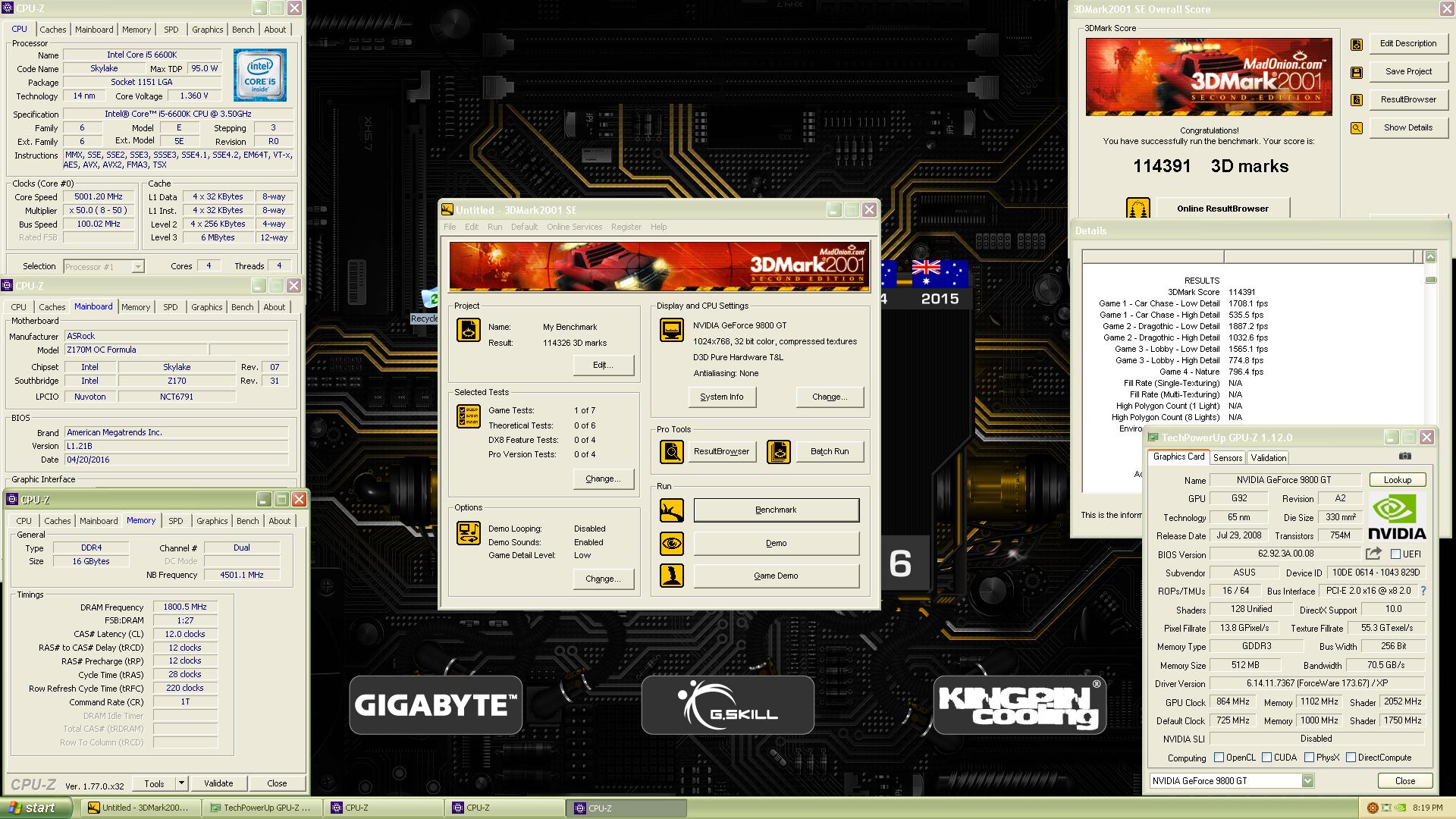Toggle the DirectCompute checkbox
1456x819 pixels.
1351,758
